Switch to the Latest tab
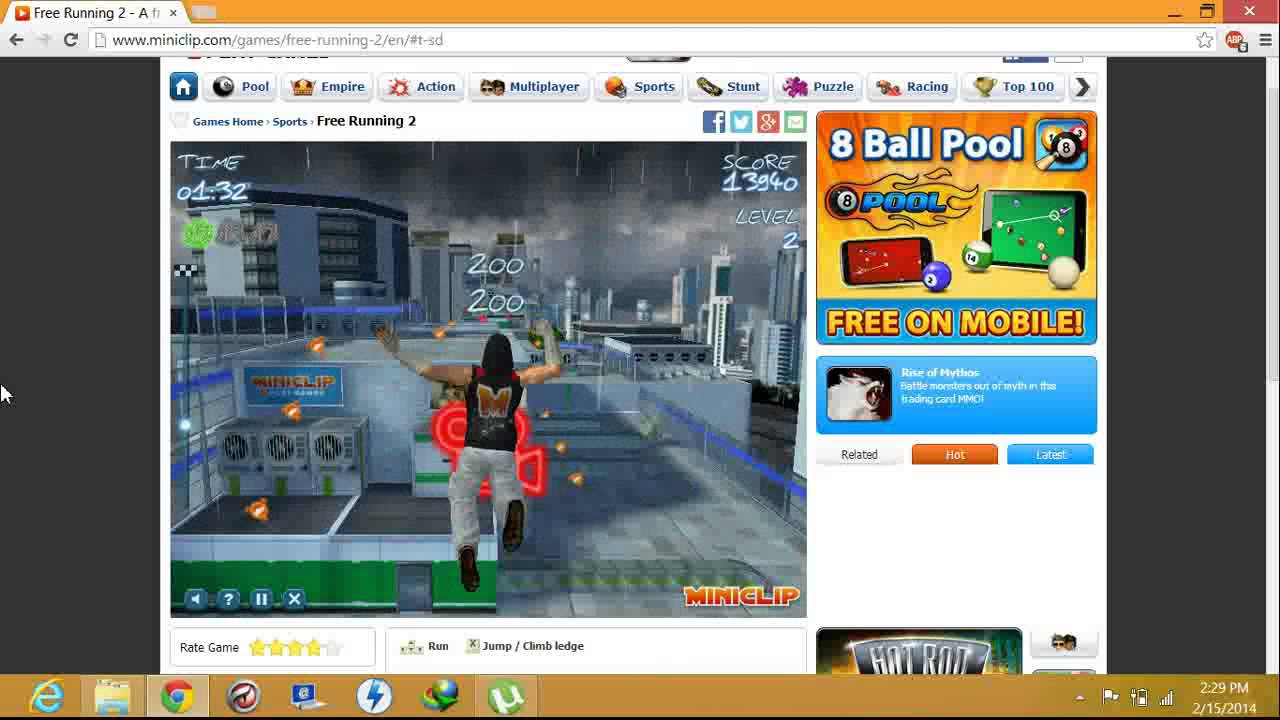The width and height of the screenshot is (1280, 720). [x=1051, y=455]
